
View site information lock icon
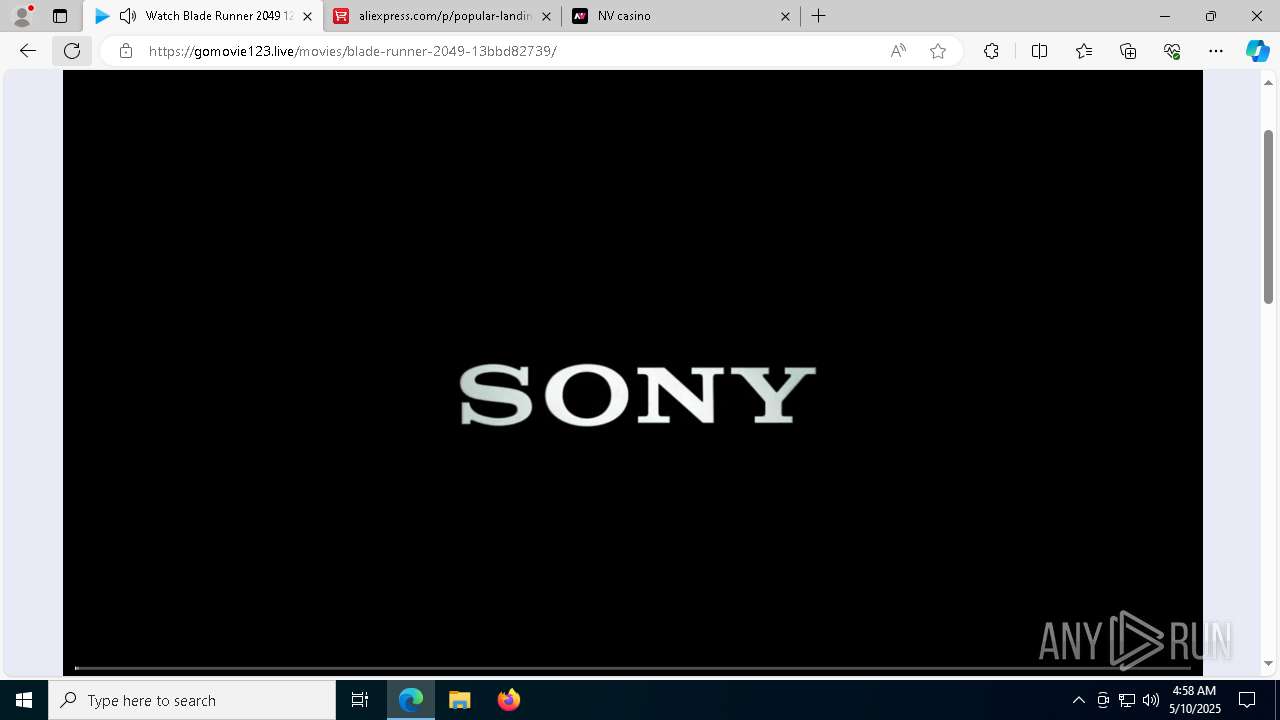point(125,51)
